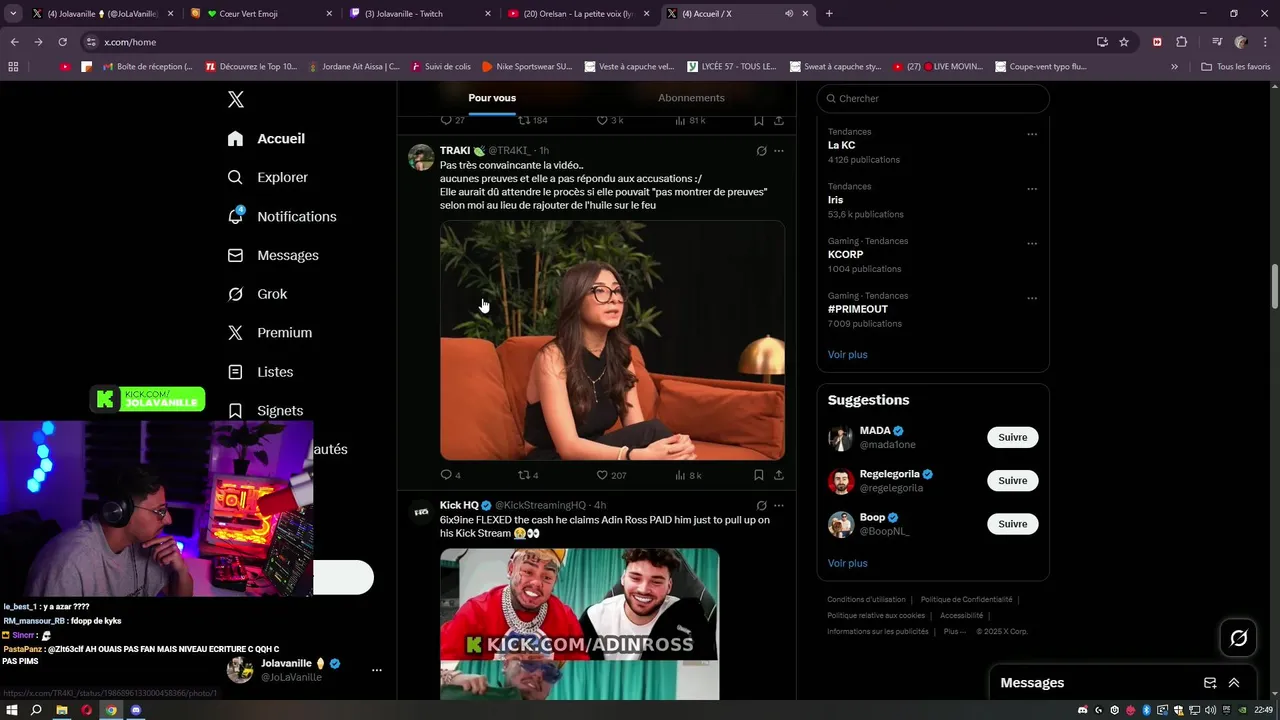The height and width of the screenshot is (720, 1280).
Task: Open the Windows Start menu
Action: 12,710
